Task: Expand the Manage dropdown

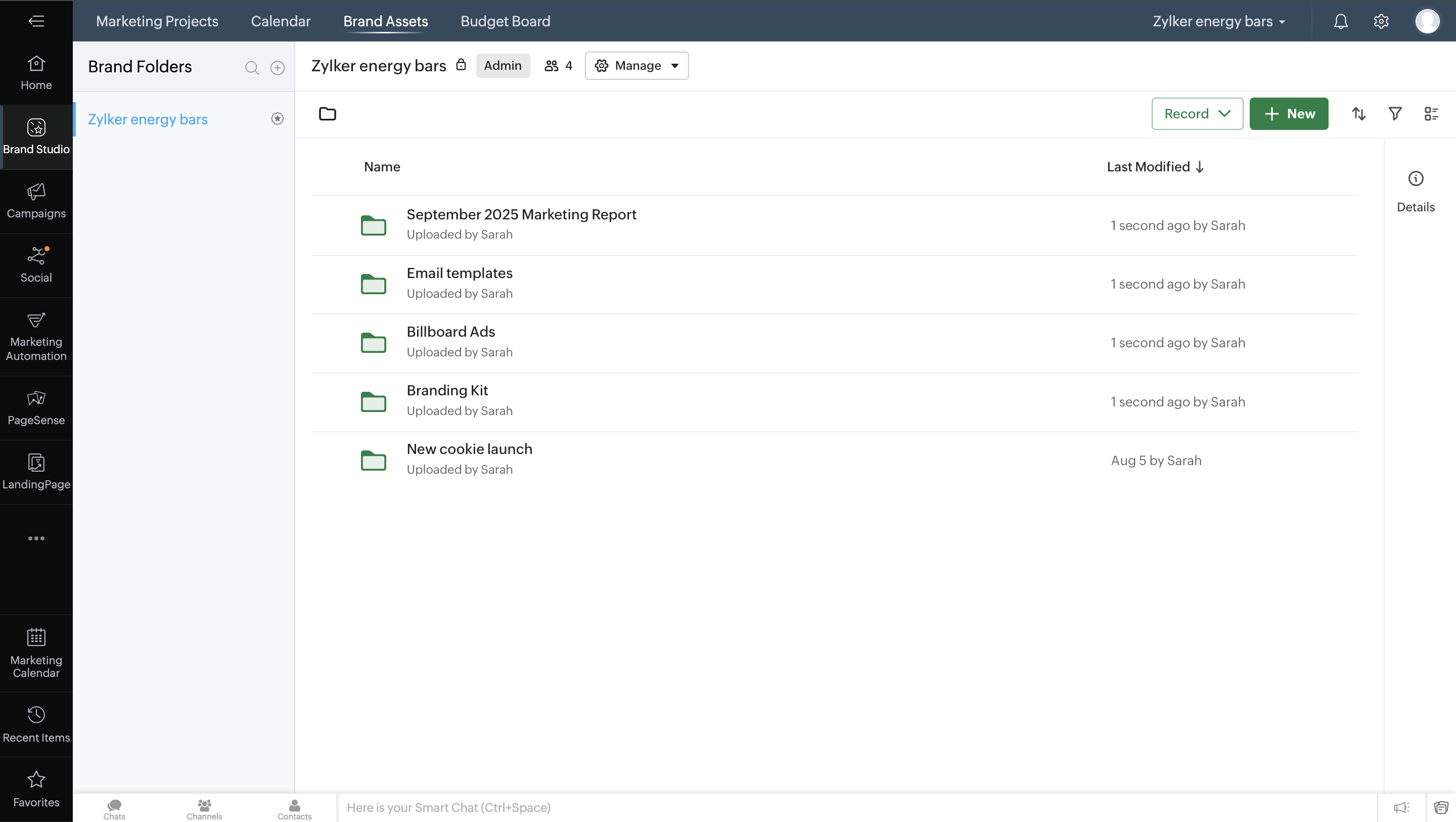Action: (636, 66)
